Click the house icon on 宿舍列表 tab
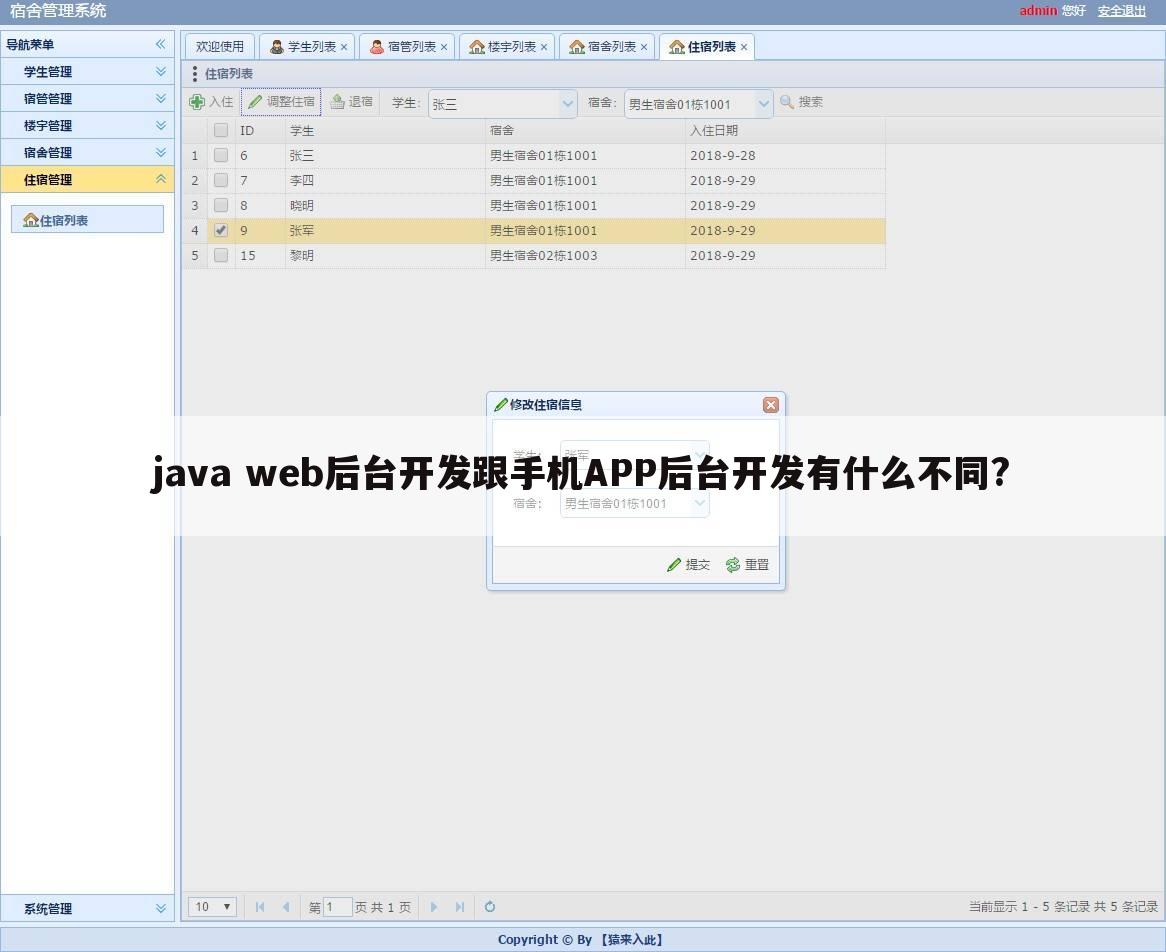Image resolution: width=1166 pixels, height=952 pixels. (577, 47)
